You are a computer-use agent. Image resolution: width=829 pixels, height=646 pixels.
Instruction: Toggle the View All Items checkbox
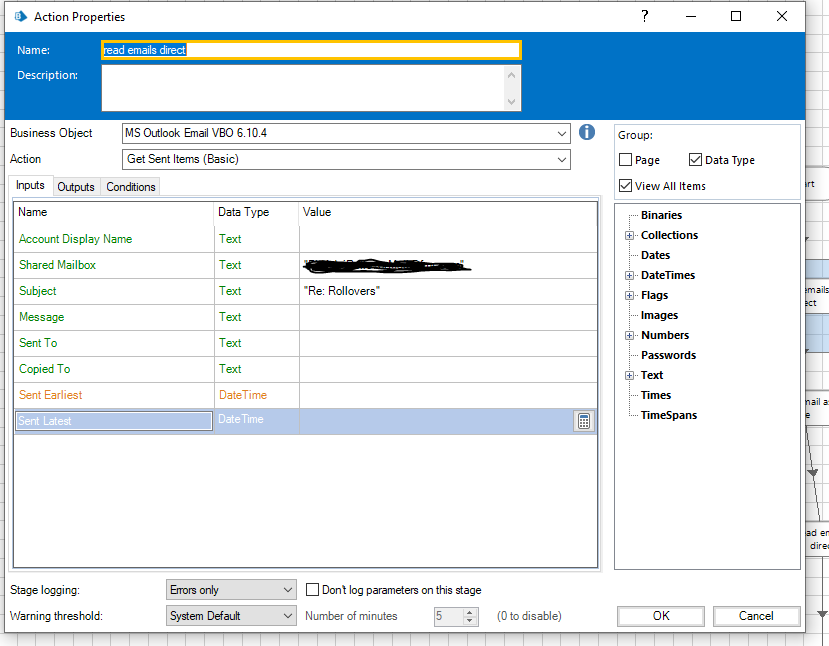(x=626, y=186)
